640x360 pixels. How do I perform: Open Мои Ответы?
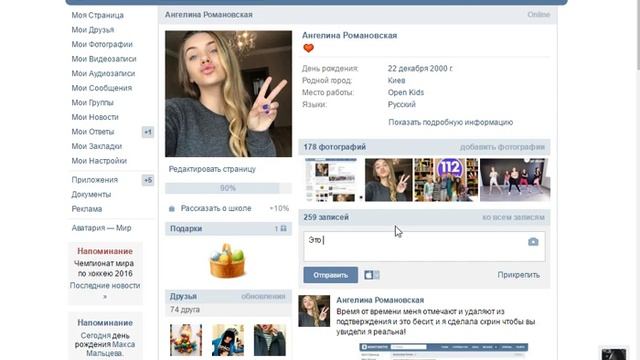point(93,131)
